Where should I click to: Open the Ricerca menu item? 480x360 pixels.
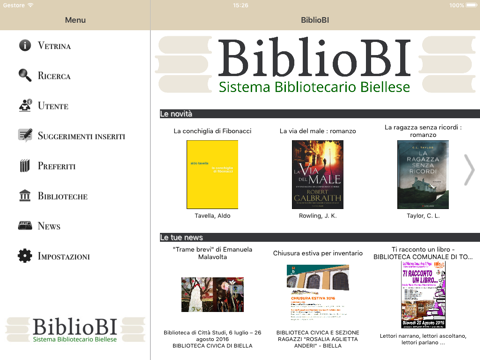54,76
